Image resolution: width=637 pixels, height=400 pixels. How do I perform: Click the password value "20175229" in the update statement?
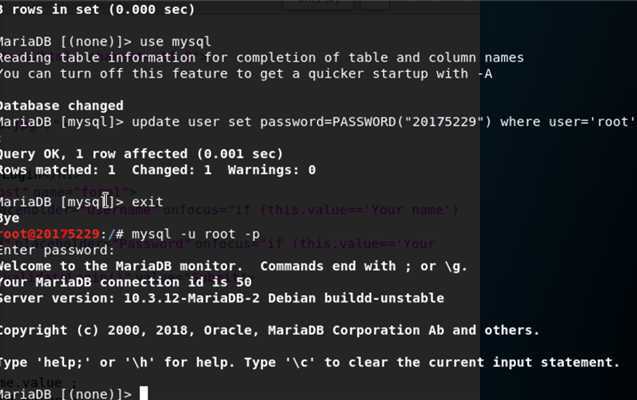[x=444, y=122]
